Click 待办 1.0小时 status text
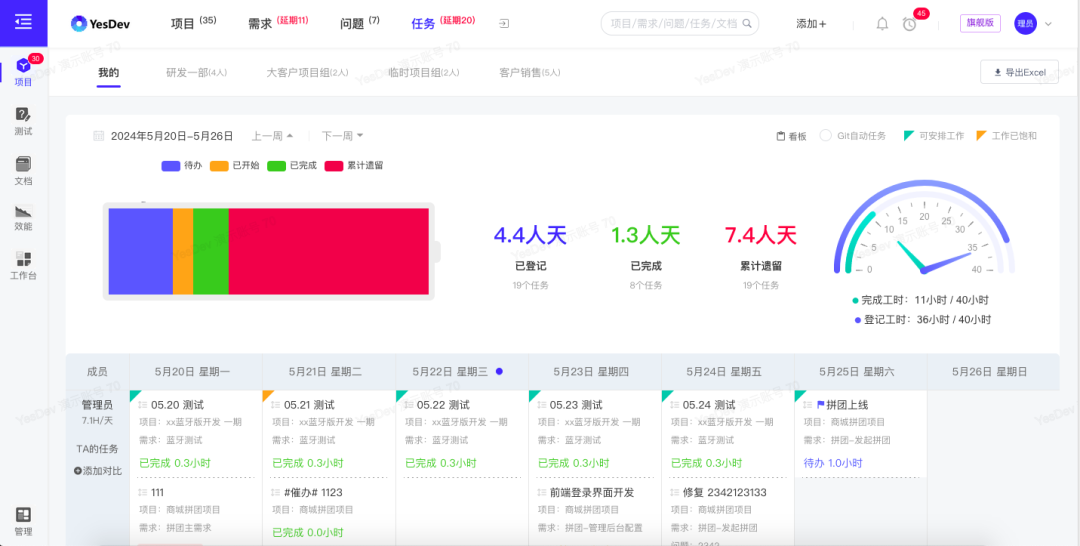The image size is (1080, 546). [x=833, y=463]
